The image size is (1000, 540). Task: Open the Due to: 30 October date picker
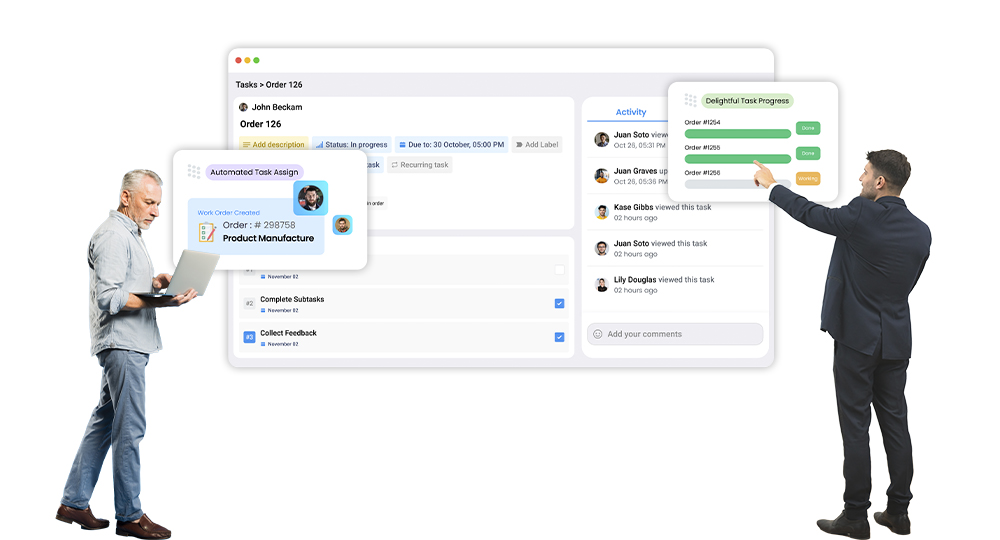(450, 145)
